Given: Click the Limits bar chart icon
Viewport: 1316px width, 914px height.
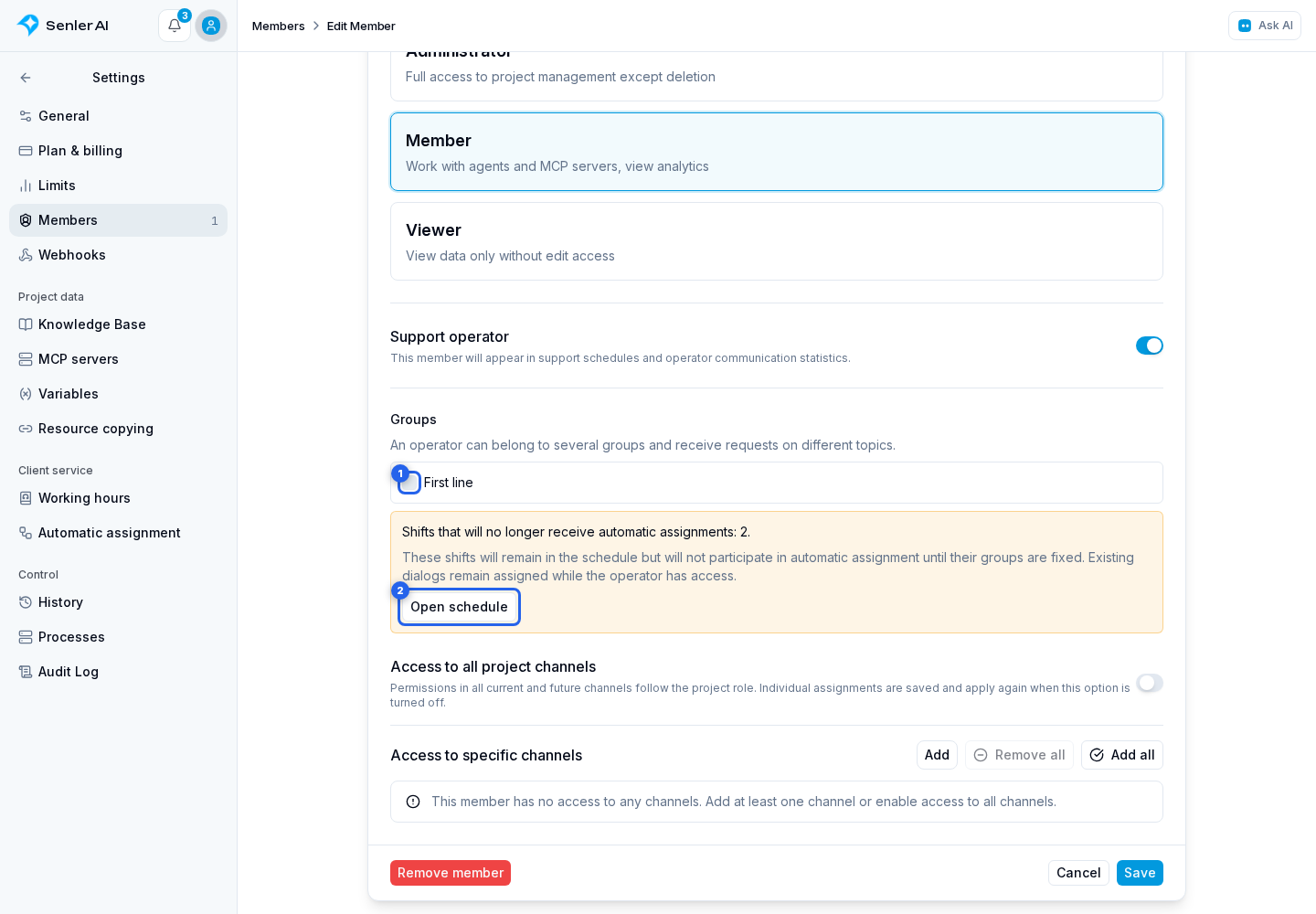Looking at the screenshot, I should tap(26, 186).
